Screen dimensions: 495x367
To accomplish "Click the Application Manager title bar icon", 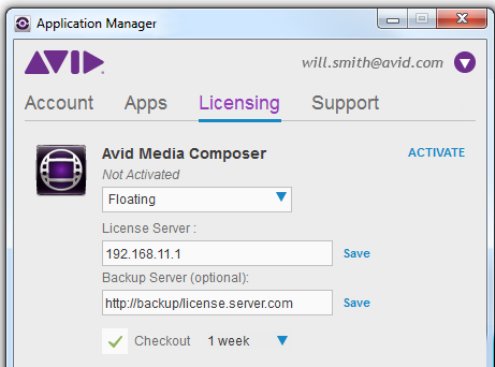I will click(22, 24).
